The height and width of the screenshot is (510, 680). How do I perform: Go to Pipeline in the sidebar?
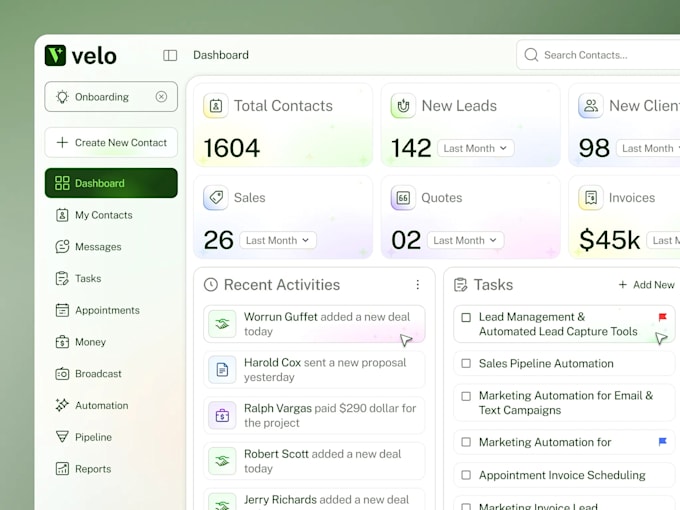[x=111, y=437]
